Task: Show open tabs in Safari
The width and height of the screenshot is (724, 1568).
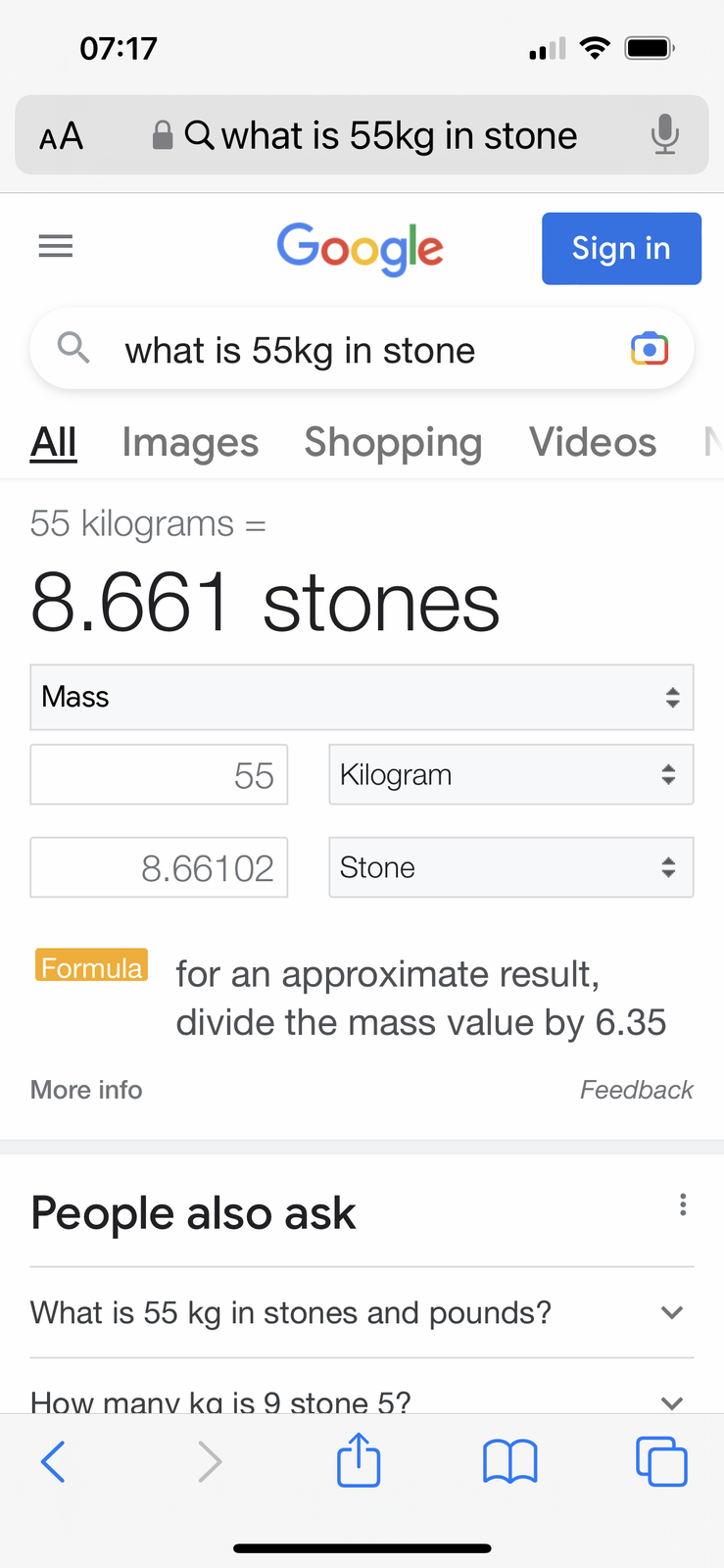Action: point(661,1462)
